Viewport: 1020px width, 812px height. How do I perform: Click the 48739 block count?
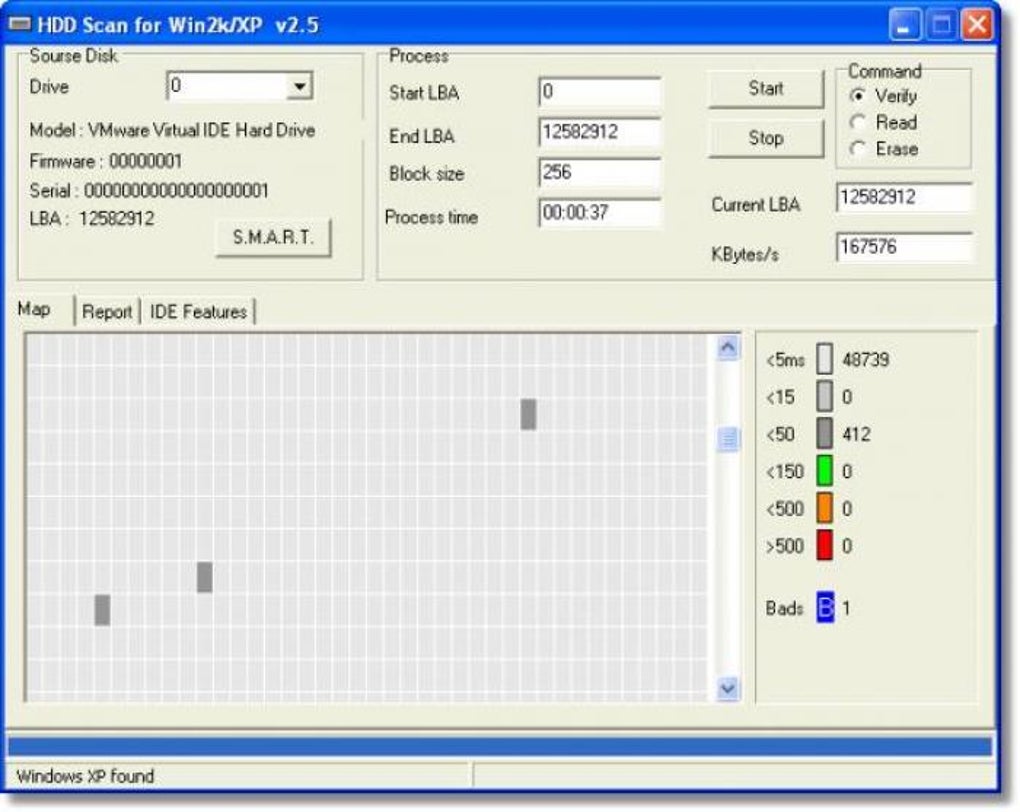865,360
